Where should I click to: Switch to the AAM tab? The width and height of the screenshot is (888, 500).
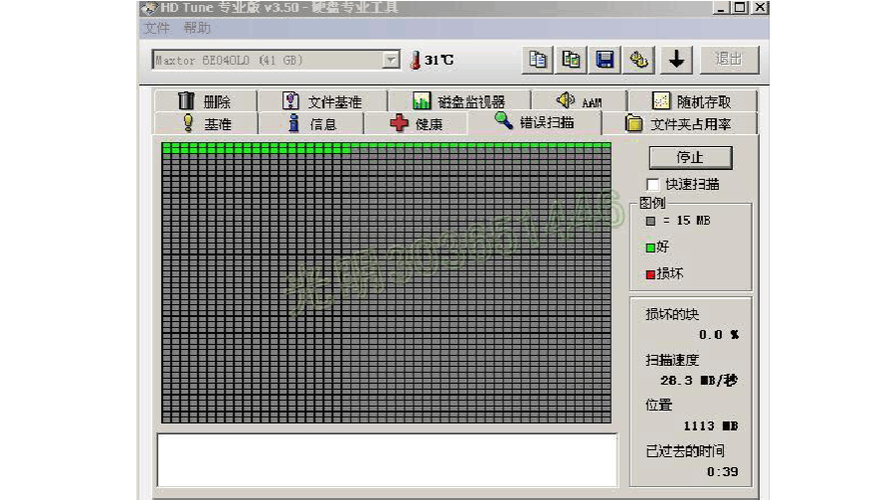click(579, 101)
